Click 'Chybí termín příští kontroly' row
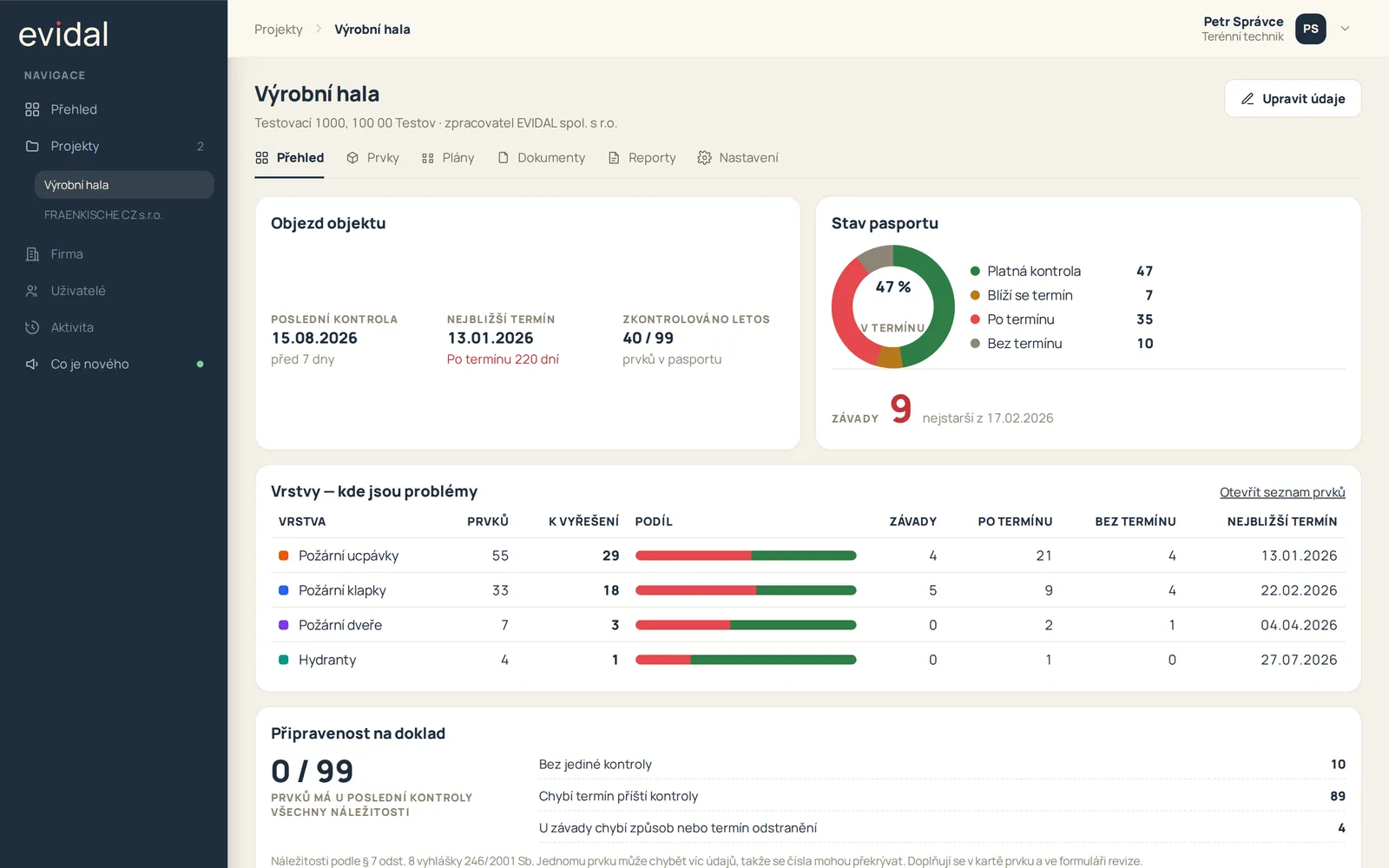Image resolution: width=1389 pixels, height=868 pixels. (942, 796)
